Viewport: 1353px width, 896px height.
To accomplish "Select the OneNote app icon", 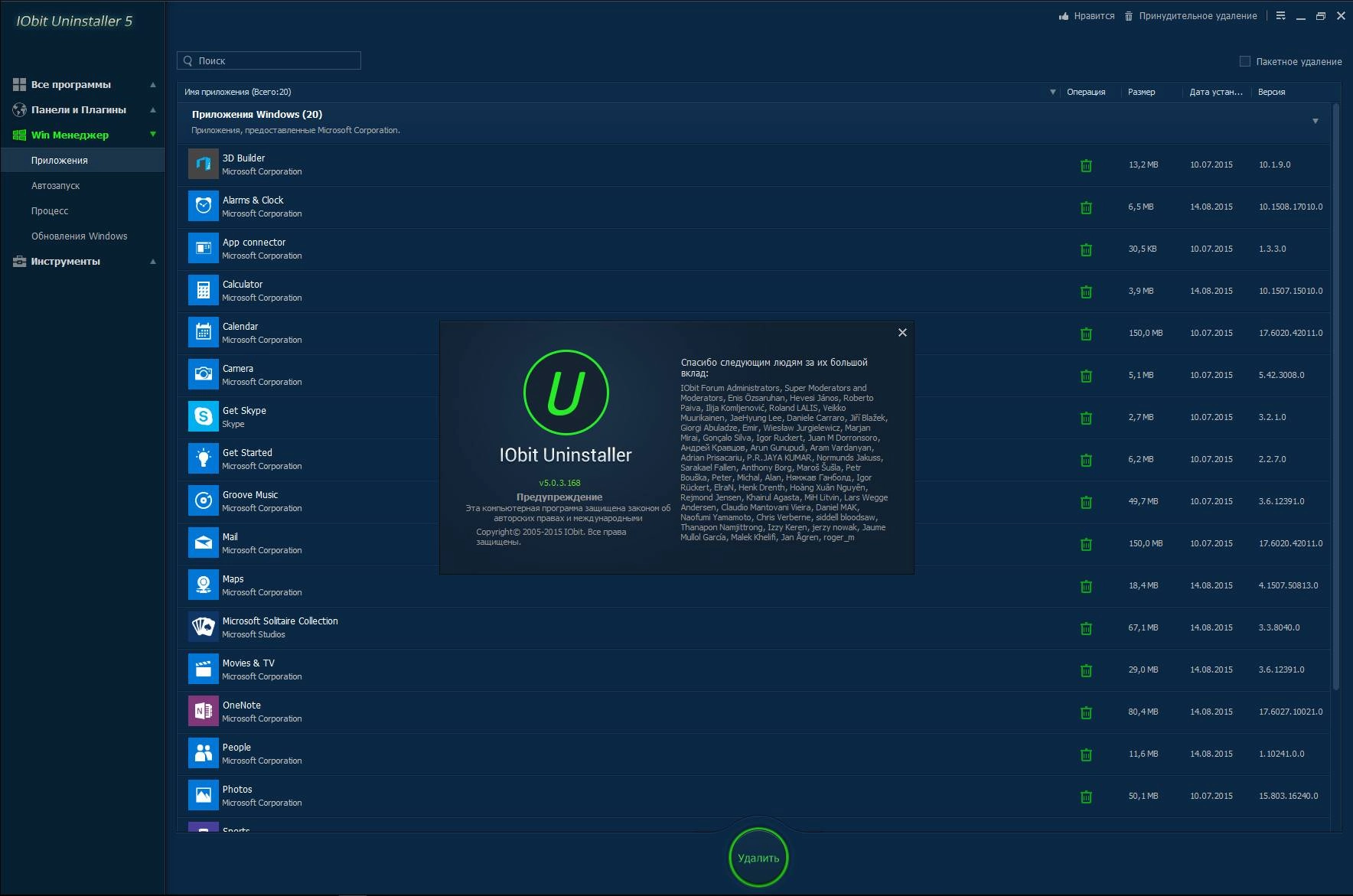I will [204, 711].
